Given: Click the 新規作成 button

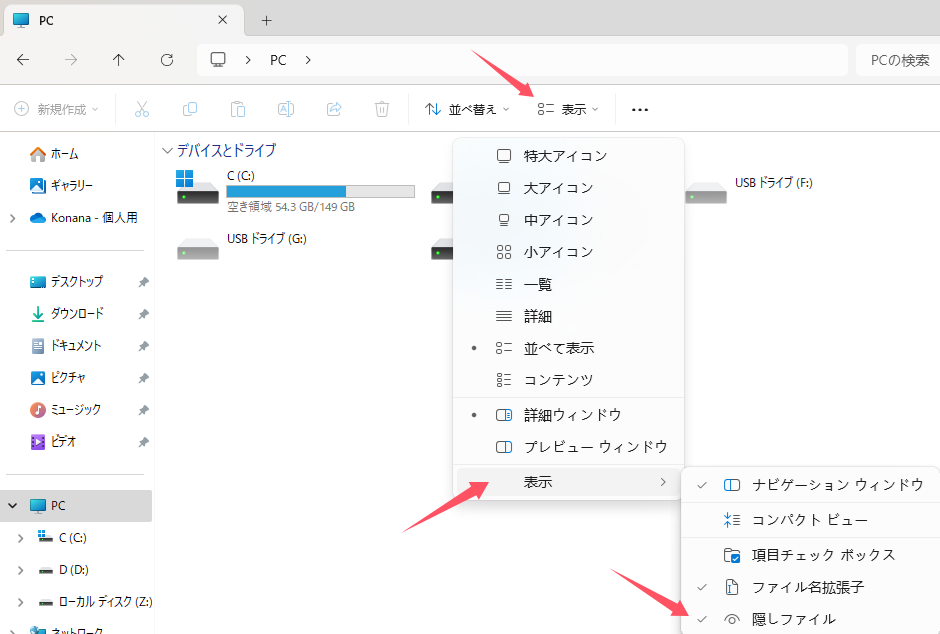Looking at the screenshot, I should [57, 108].
